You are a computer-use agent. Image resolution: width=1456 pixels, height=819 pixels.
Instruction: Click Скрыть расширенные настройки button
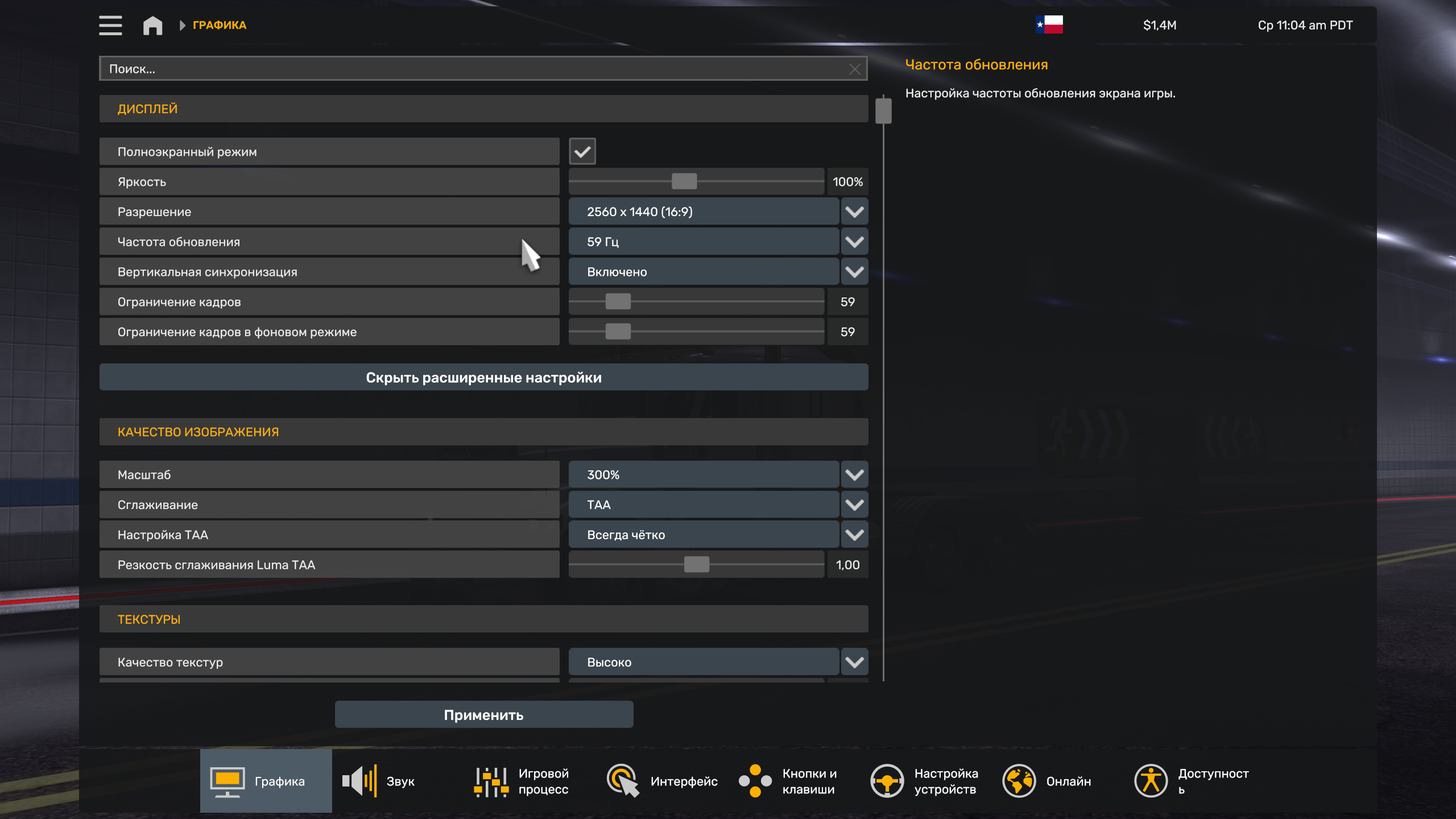pyautogui.click(x=483, y=378)
